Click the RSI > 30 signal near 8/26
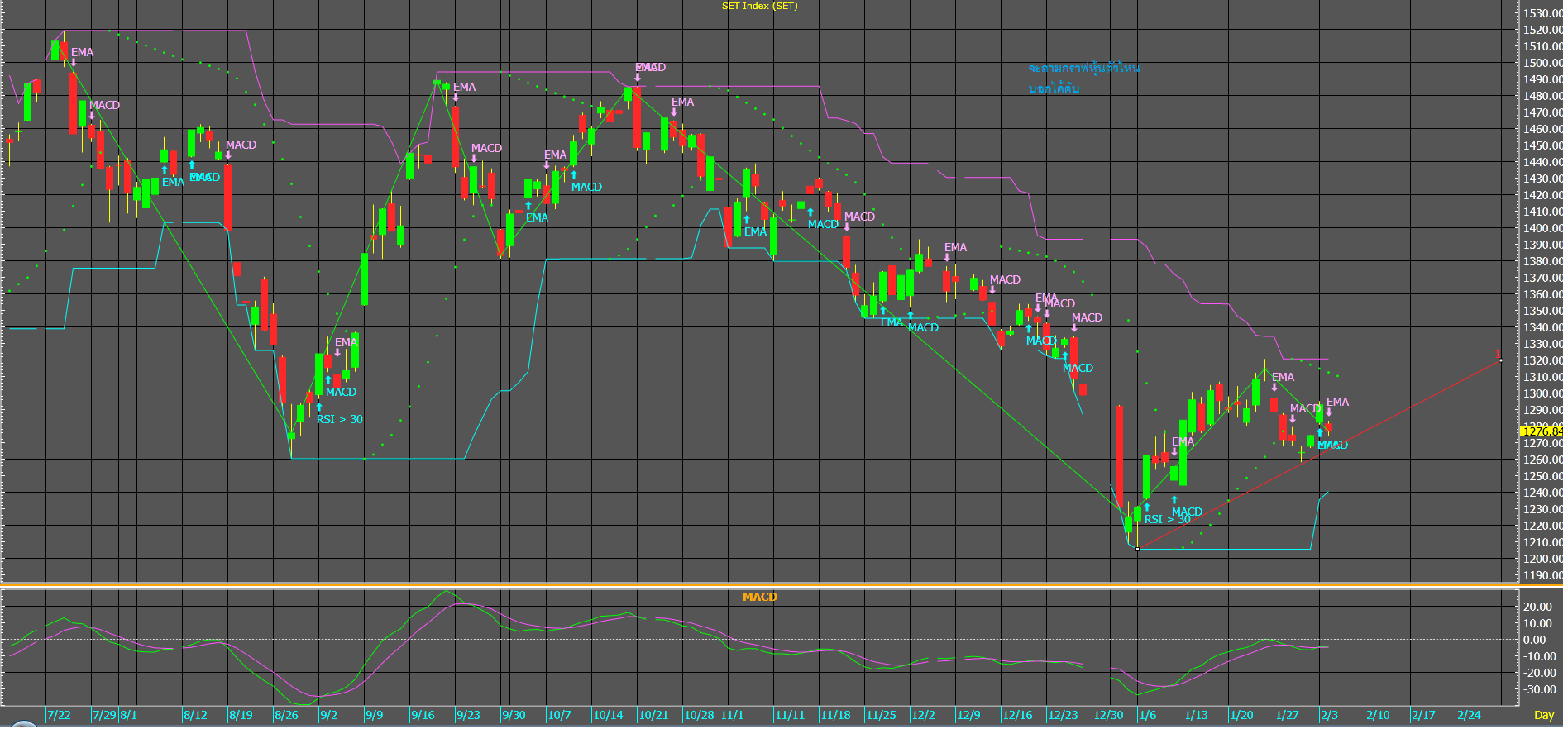The image size is (1568, 729). click(x=339, y=419)
